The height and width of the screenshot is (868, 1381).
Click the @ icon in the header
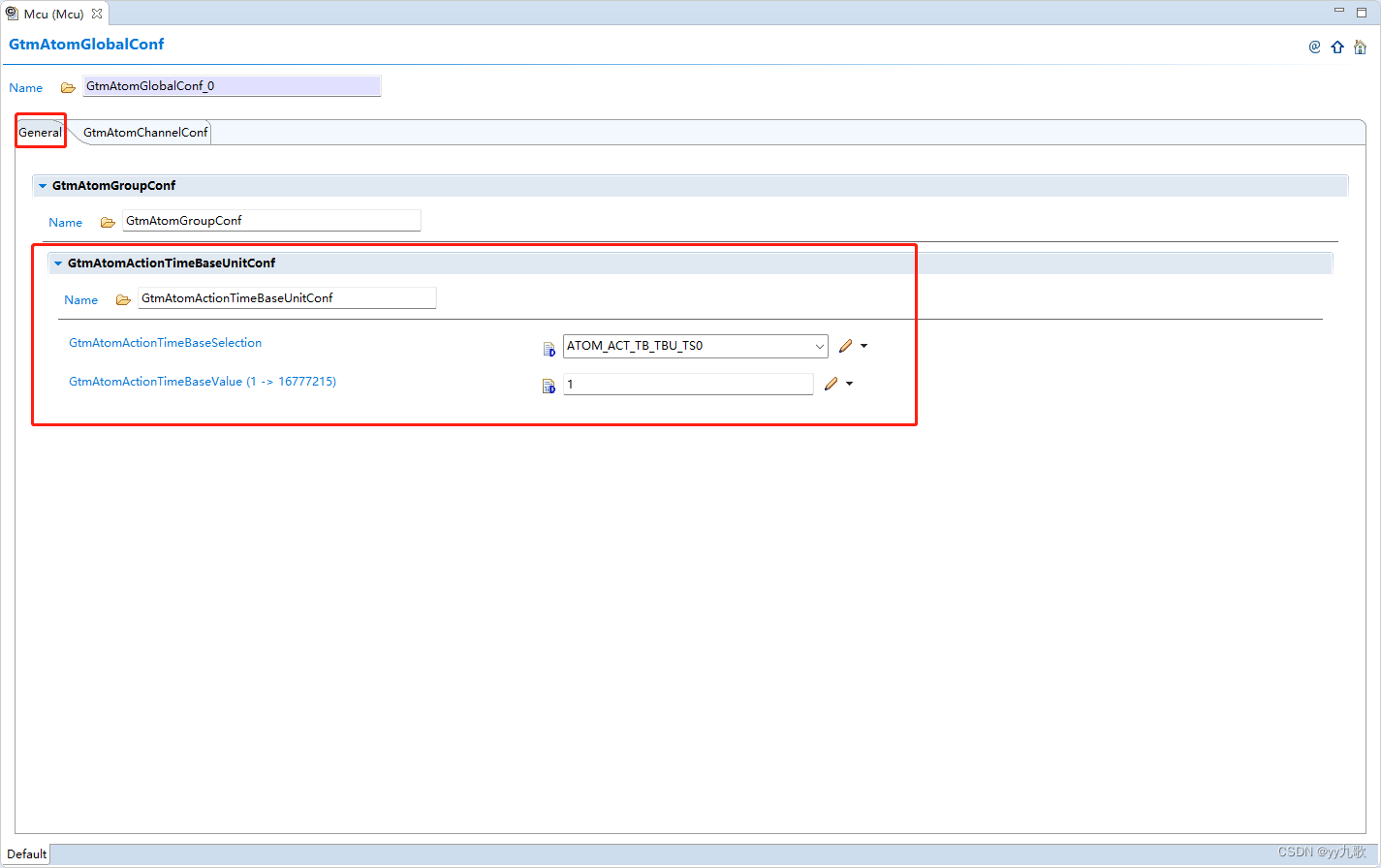tap(1314, 46)
